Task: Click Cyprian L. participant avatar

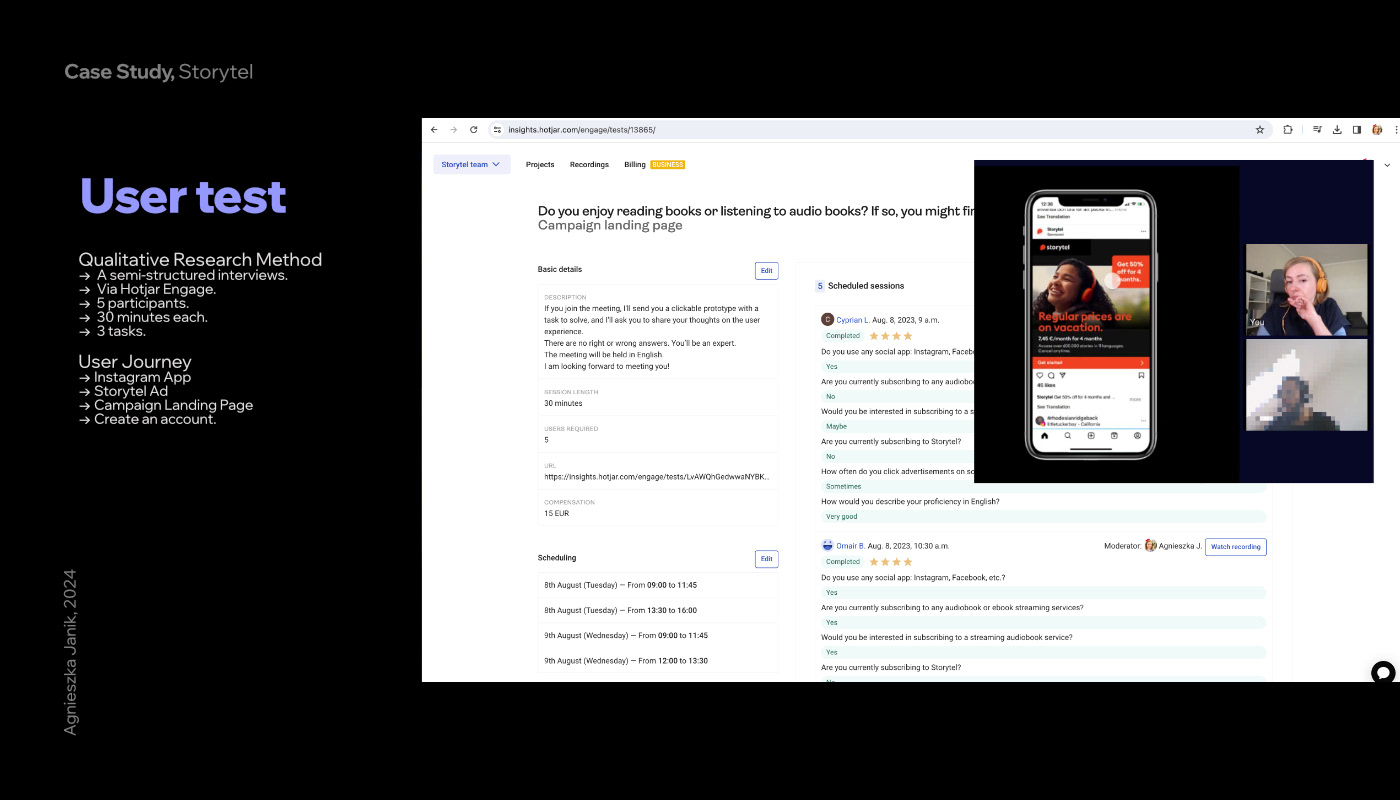Action: (827, 319)
